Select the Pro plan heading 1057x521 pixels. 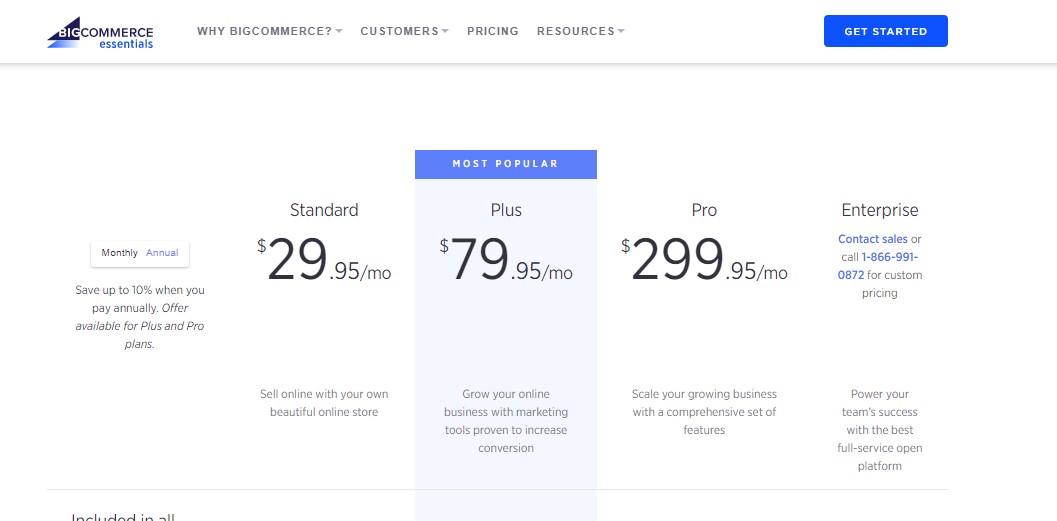(x=704, y=210)
